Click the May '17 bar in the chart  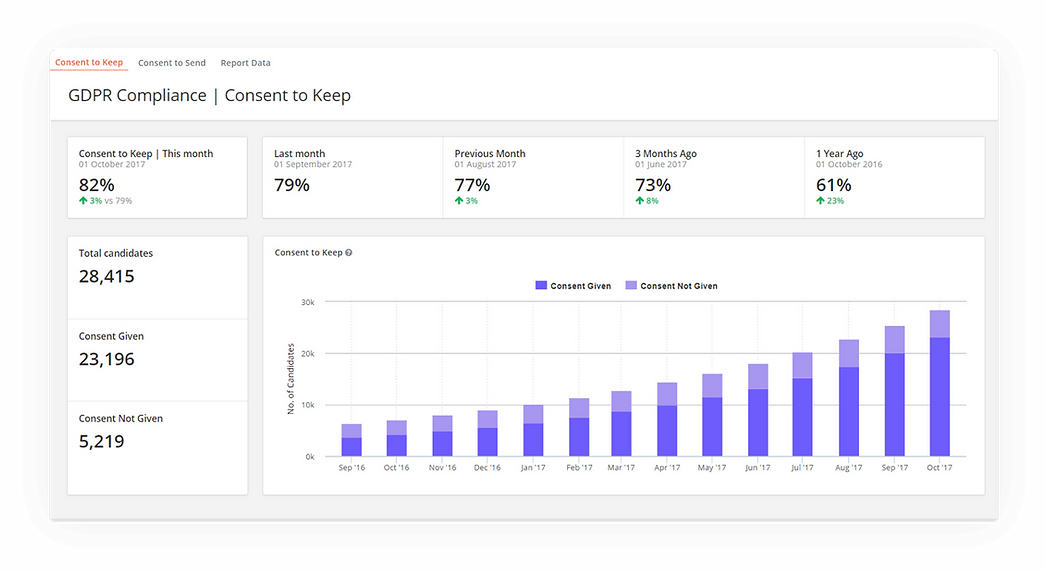pos(712,415)
